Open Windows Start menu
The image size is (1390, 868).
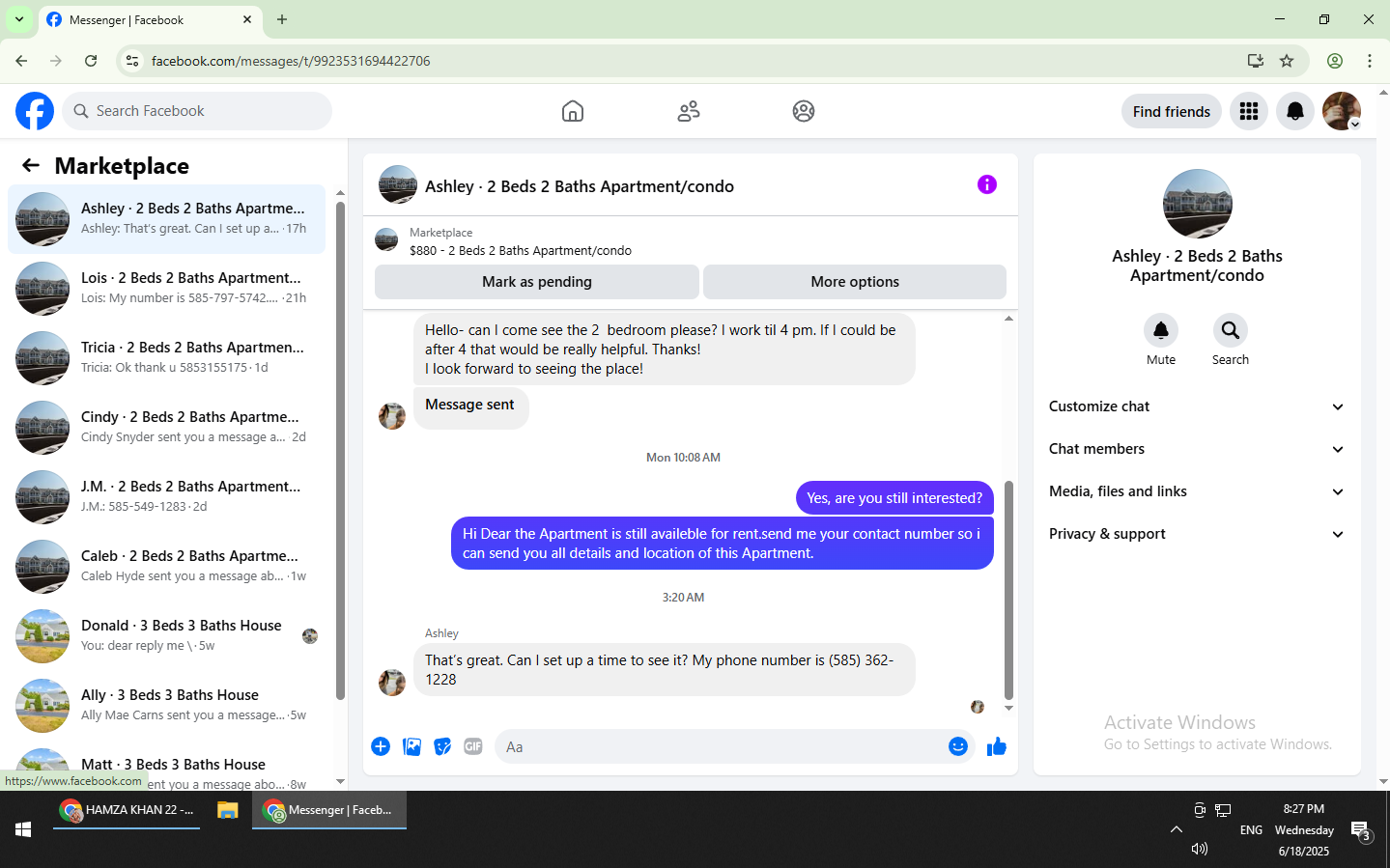click(x=23, y=829)
